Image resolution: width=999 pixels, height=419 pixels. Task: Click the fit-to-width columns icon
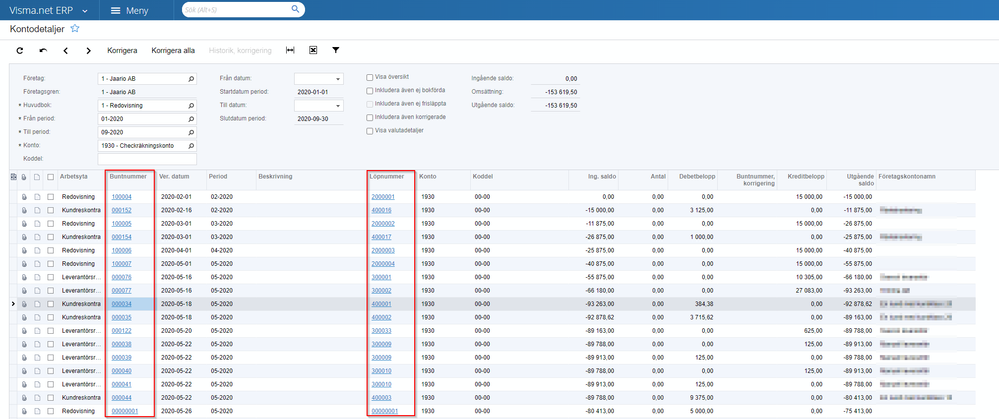point(290,50)
